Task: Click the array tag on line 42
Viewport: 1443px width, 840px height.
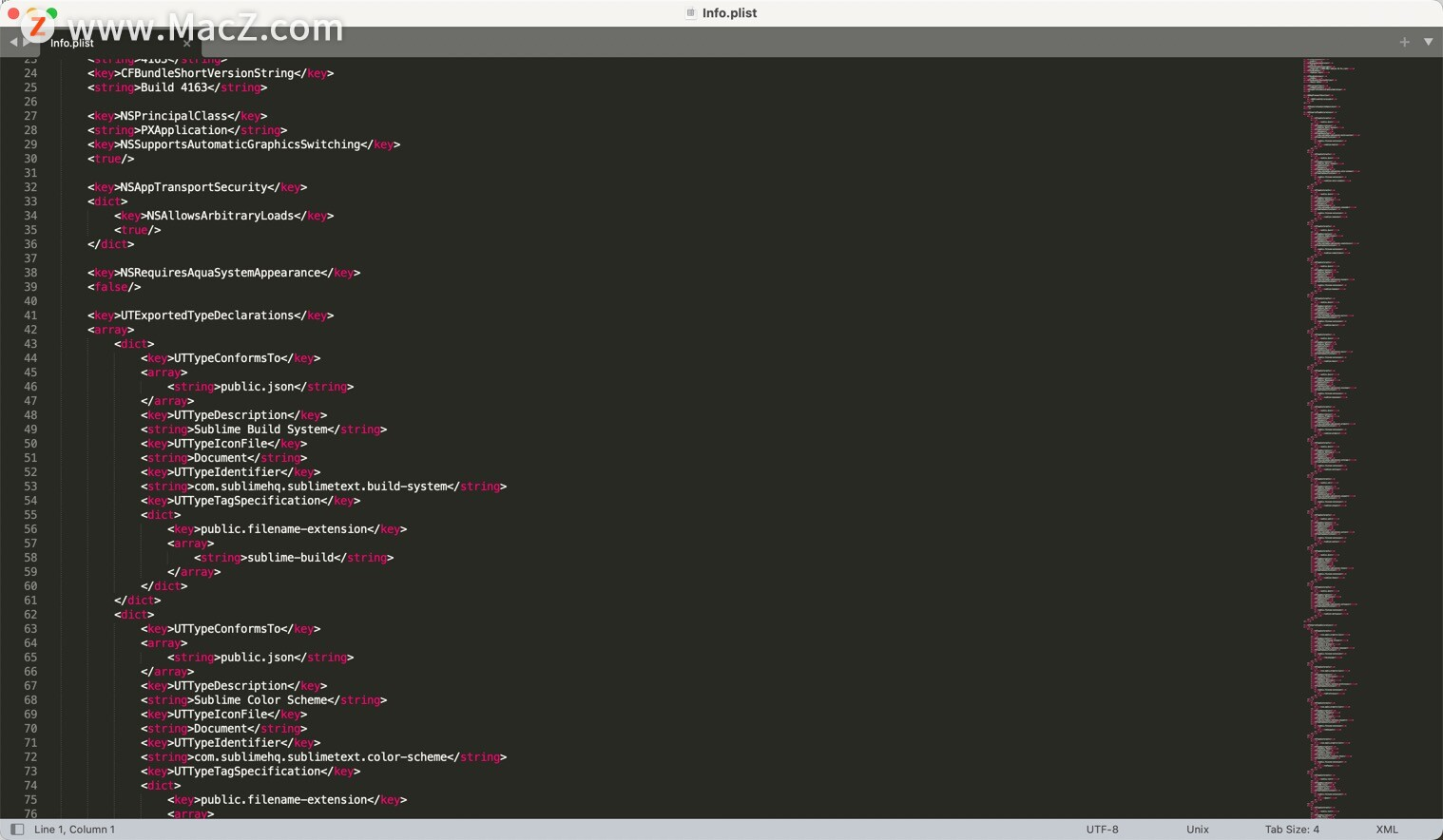Action: [111, 330]
